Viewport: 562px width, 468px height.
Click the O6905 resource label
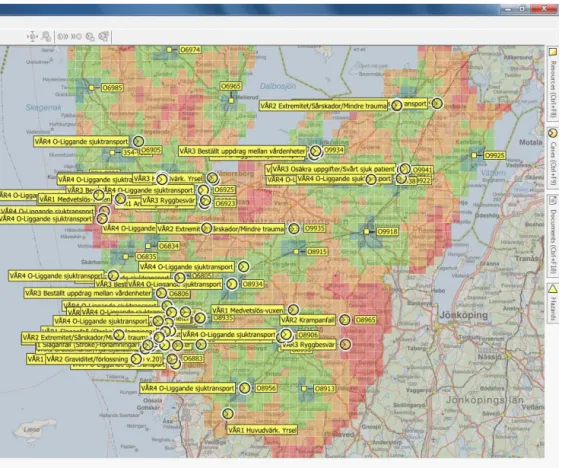pos(151,150)
